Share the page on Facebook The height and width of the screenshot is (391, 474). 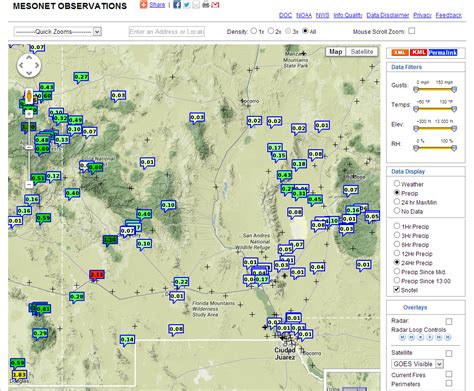pyautogui.click(x=177, y=5)
